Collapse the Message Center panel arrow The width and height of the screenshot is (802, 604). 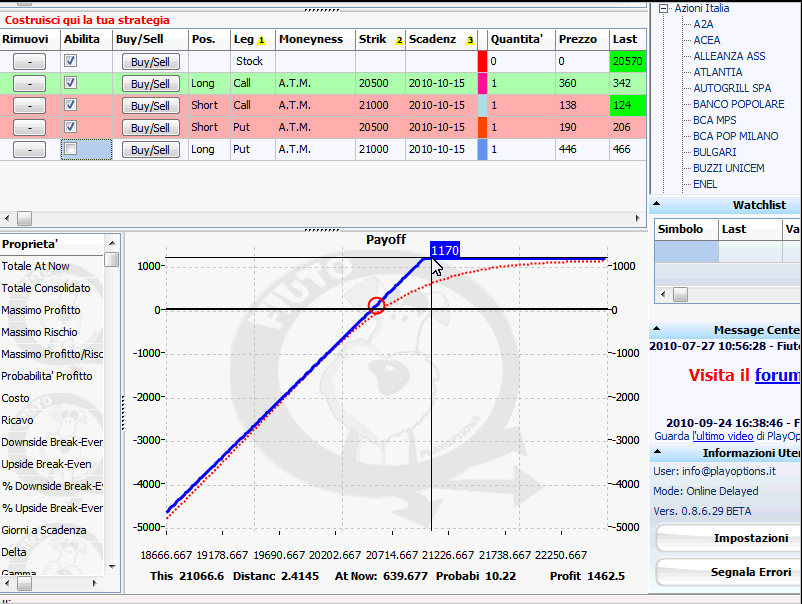pyautogui.click(x=657, y=329)
